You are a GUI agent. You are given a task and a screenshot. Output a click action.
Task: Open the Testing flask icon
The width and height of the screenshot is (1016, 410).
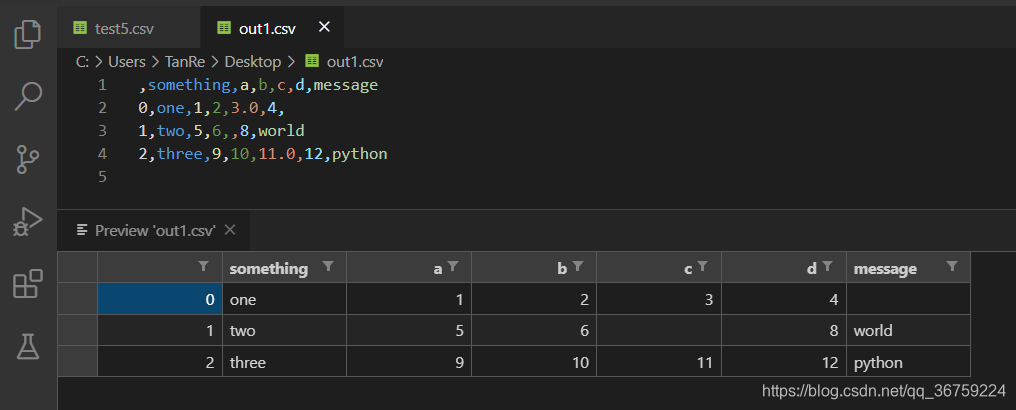(28, 347)
